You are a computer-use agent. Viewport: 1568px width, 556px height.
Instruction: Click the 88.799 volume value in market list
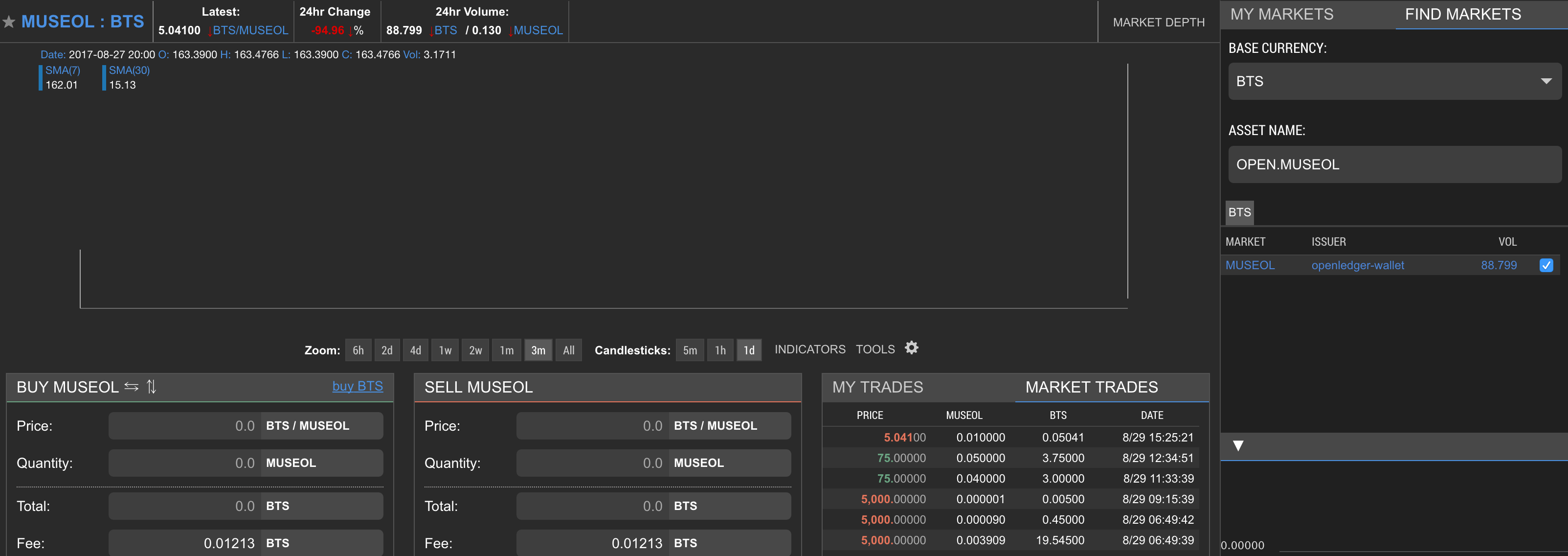(x=1499, y=265)
